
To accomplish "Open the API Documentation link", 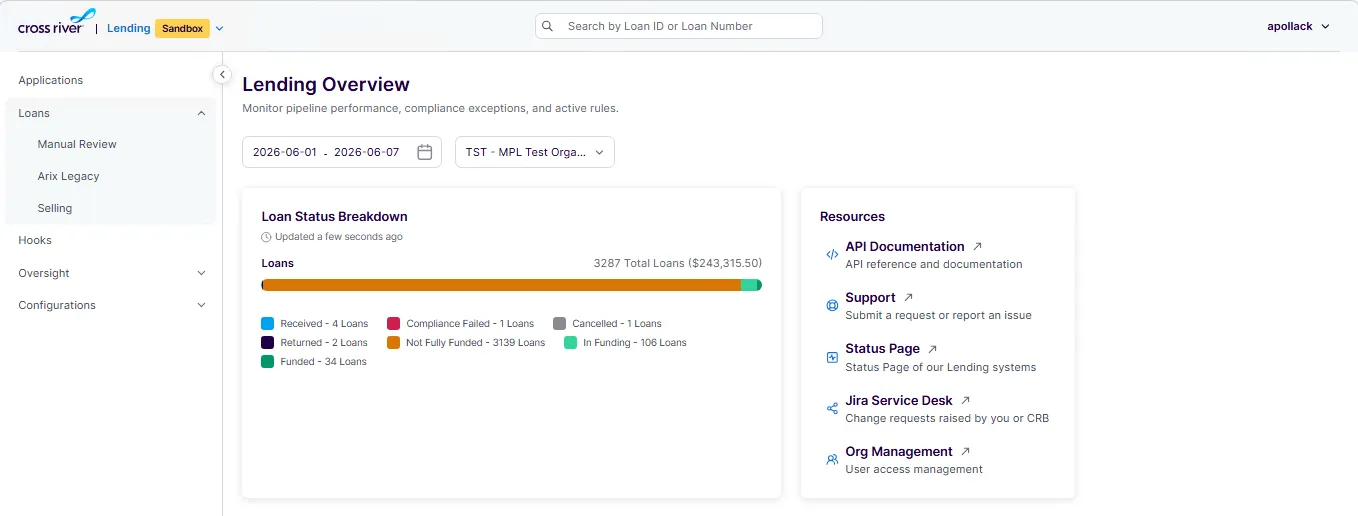I will [x=905, y=246].
